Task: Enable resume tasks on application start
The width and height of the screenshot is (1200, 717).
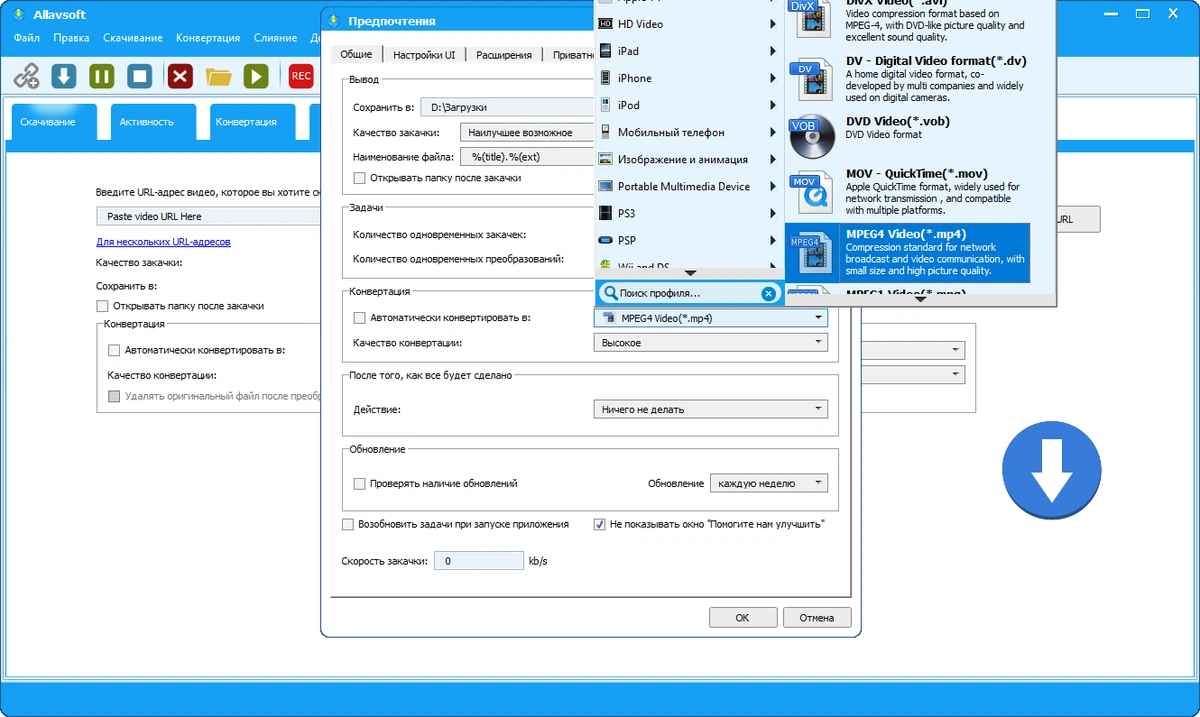Action: (348, 524)
